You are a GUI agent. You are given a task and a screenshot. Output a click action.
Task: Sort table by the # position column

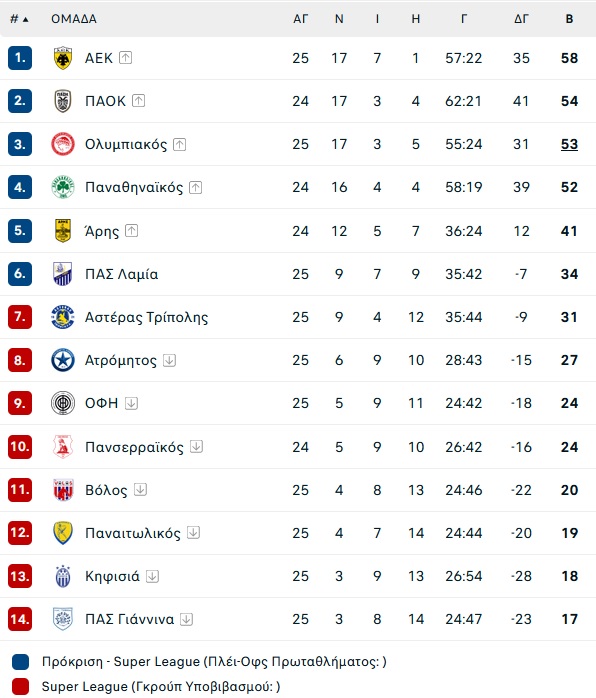[19, 19]
